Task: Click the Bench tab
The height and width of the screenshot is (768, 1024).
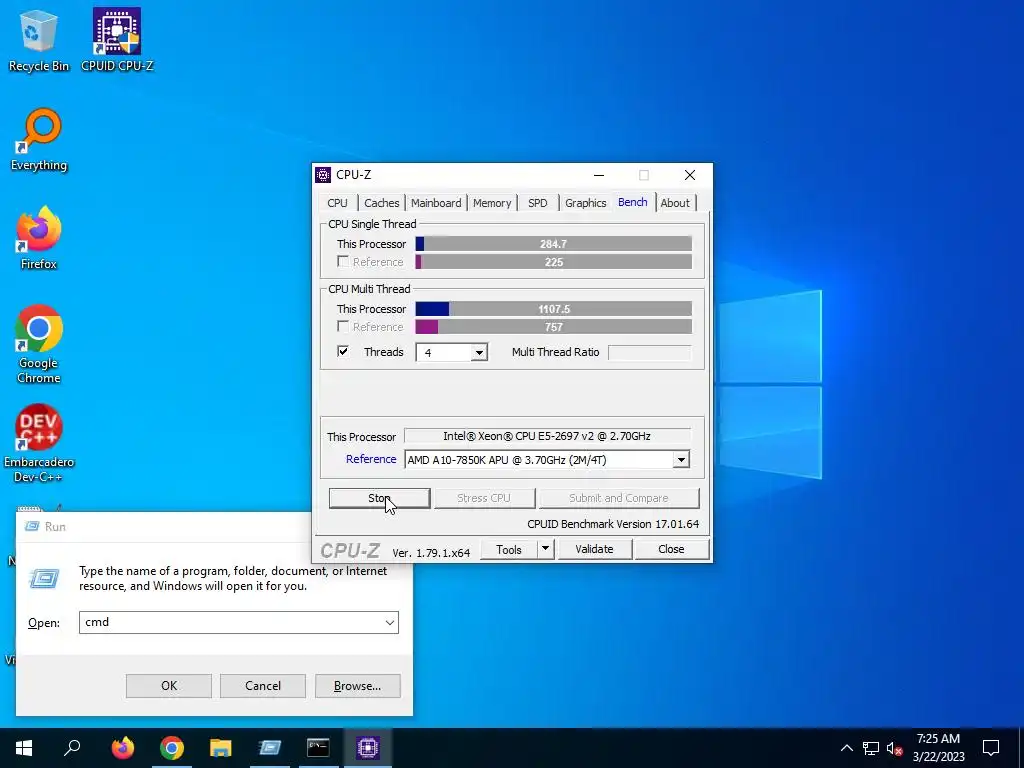Action: click(x=633, y=202)
